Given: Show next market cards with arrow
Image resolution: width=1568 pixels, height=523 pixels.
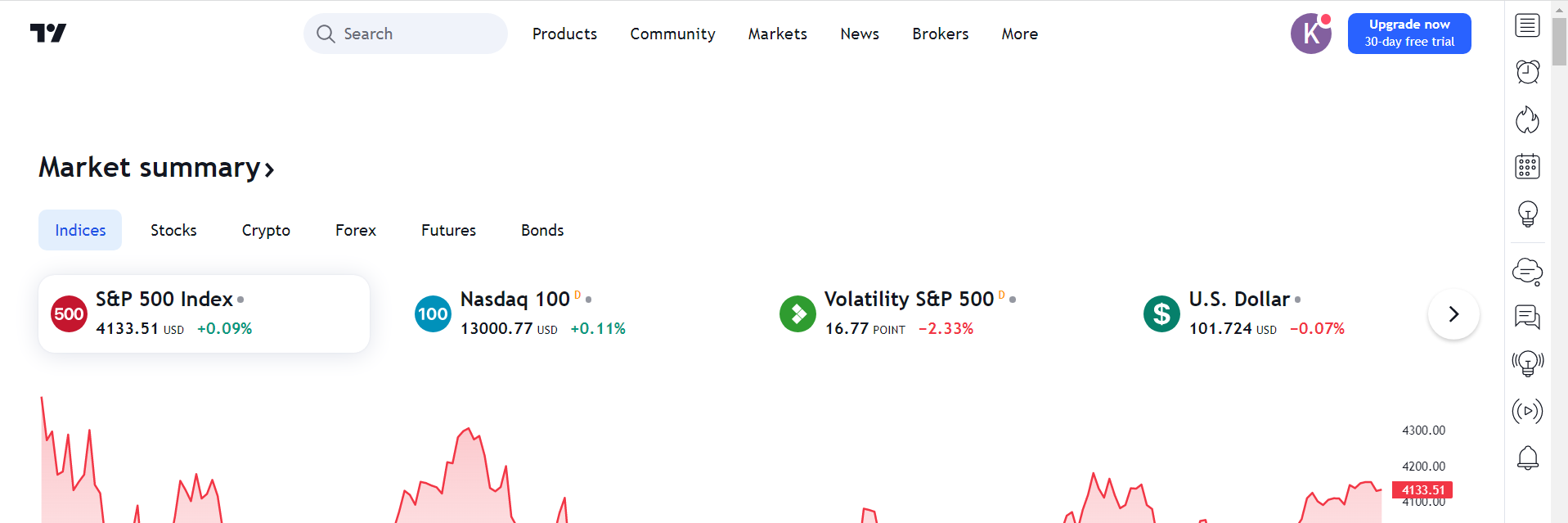Looking at the screenshot, I should coord(1453,313).
